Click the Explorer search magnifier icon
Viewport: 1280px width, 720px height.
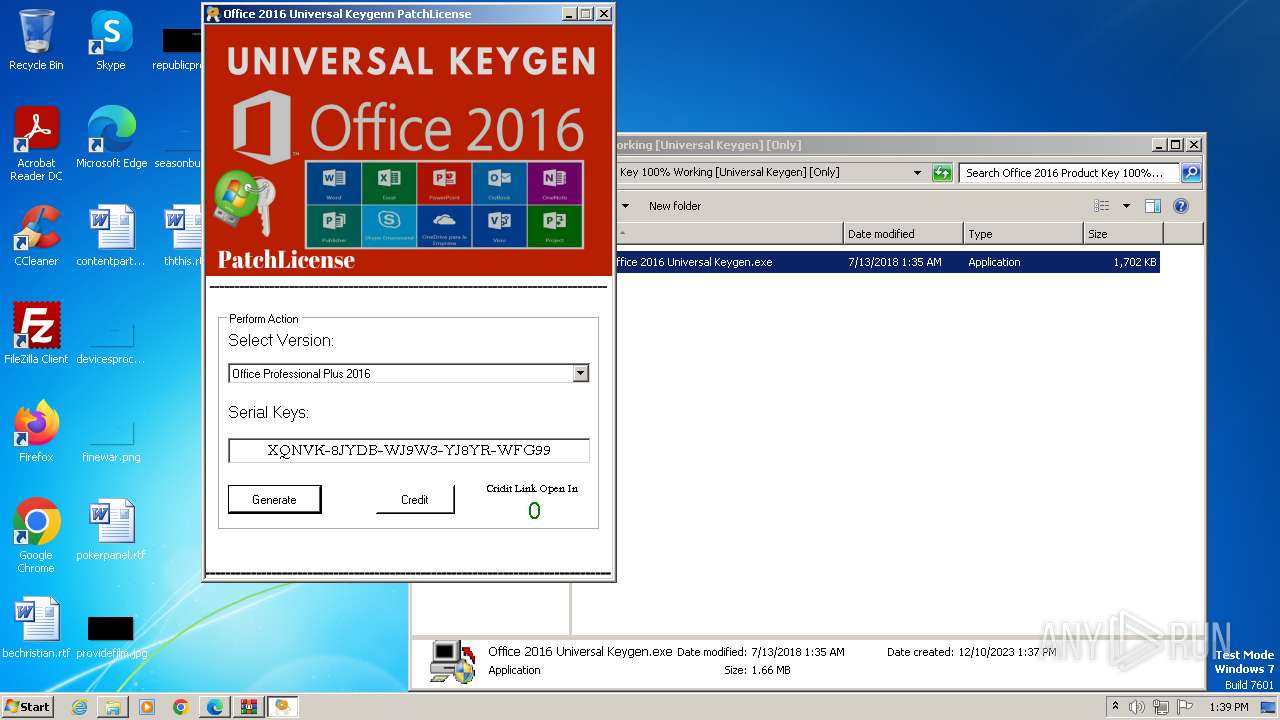pyautogui.click(x=1190, y=173)
